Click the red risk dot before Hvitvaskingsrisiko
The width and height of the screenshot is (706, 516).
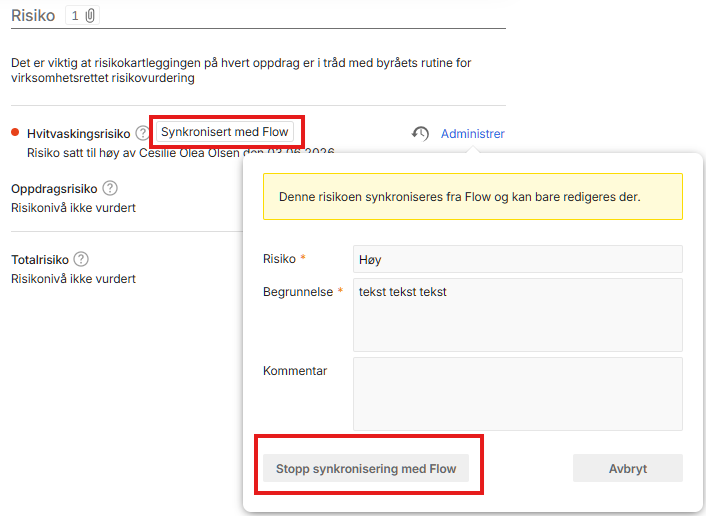click(x=15, y=132)
